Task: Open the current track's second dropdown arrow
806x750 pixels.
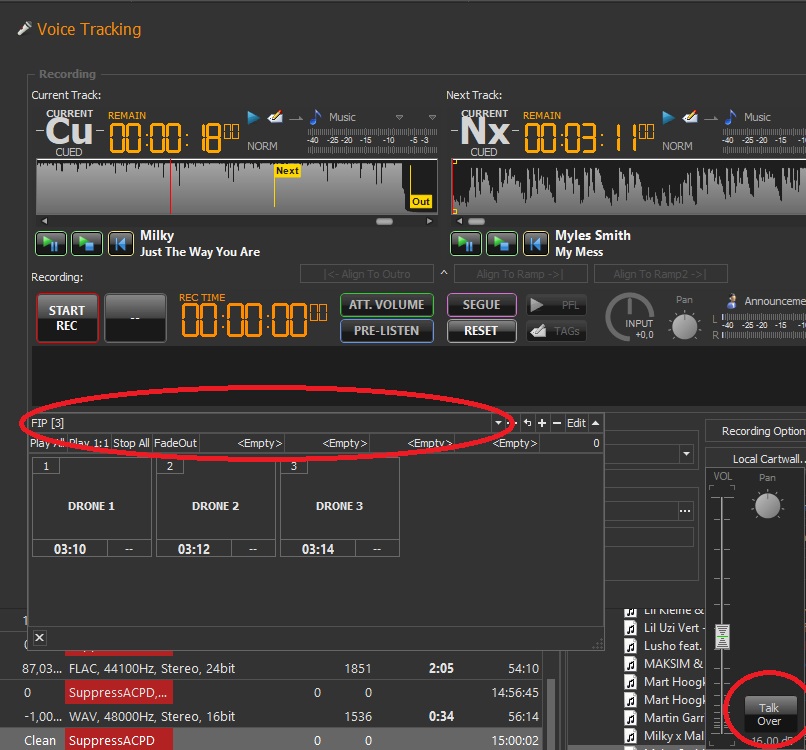Action: tap(432, 118)
